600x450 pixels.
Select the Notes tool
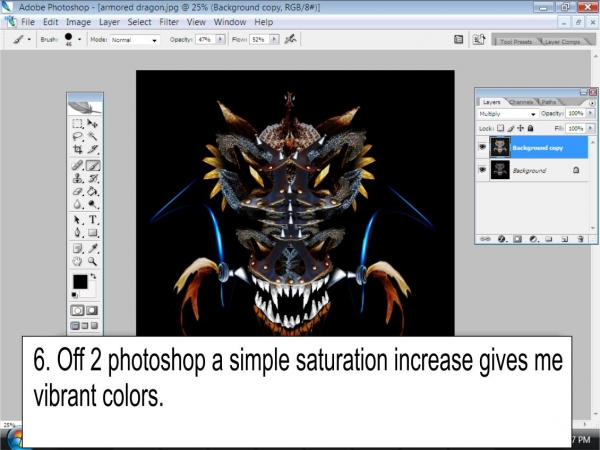[78, 249]
